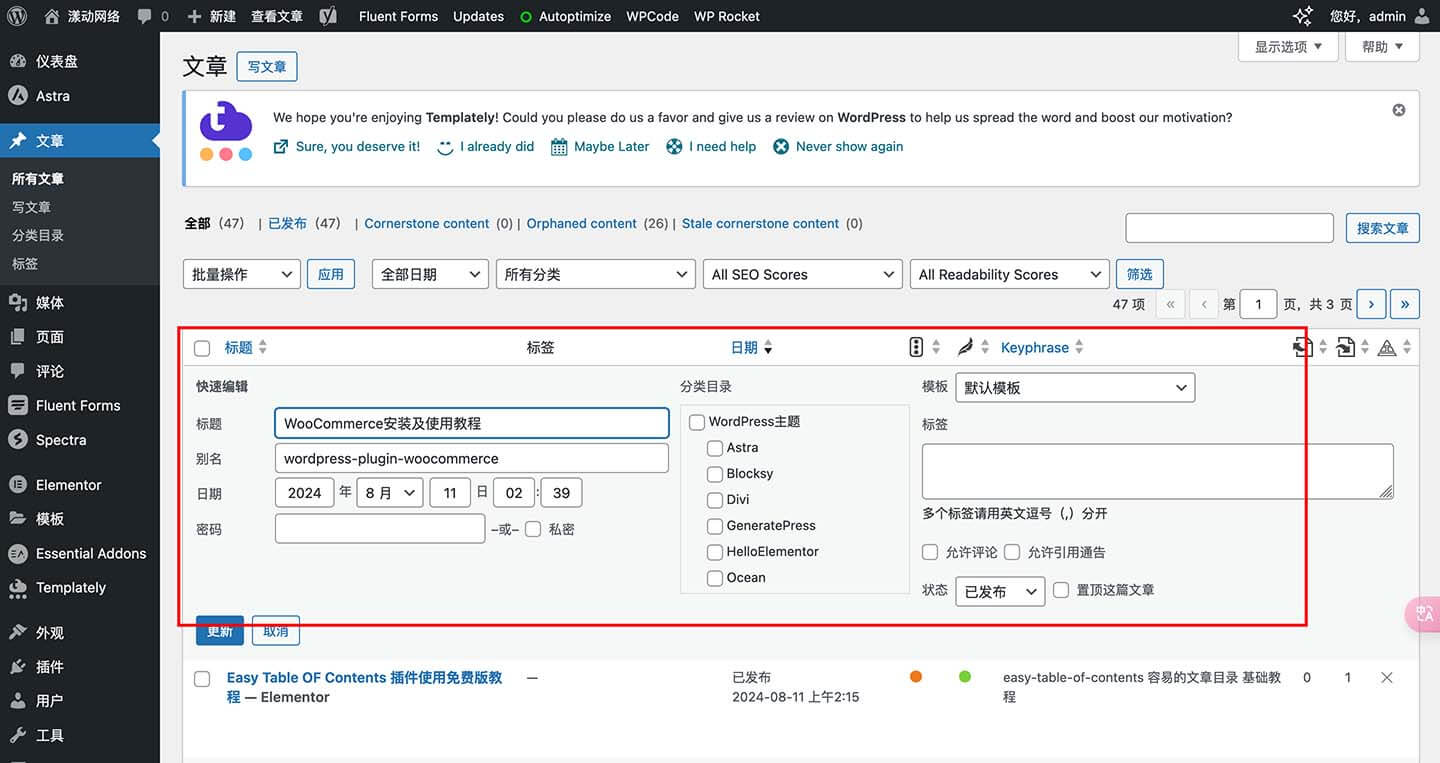
Task: Open 默认模板 template dropdown
Action: pyautogui.click(x=1075, y=388)
